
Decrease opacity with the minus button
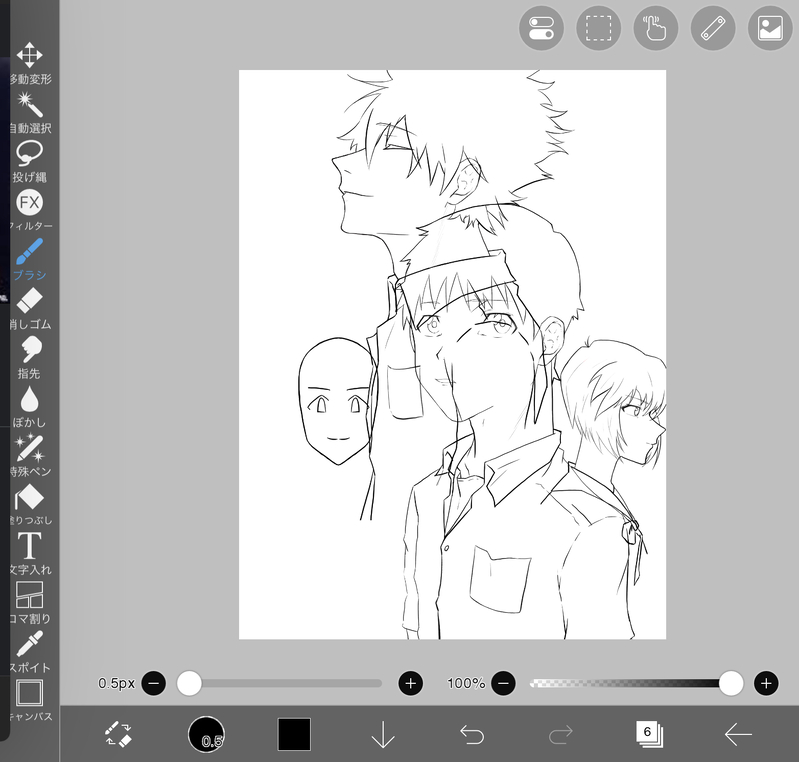503,683
